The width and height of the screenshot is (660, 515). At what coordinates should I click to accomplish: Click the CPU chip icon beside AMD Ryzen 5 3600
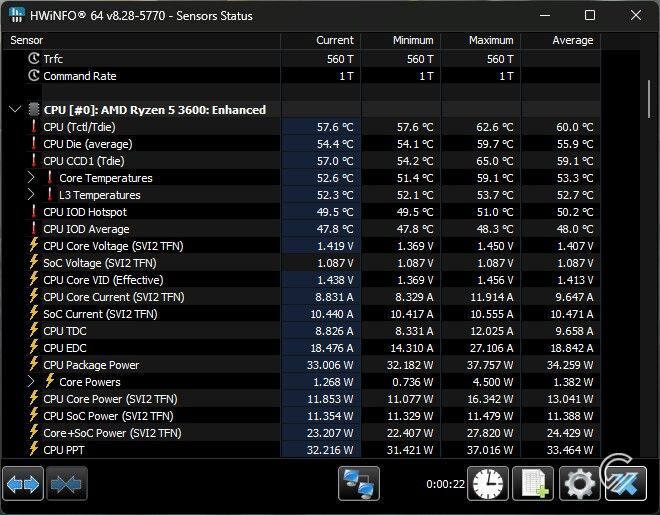(x=34, y=110)
